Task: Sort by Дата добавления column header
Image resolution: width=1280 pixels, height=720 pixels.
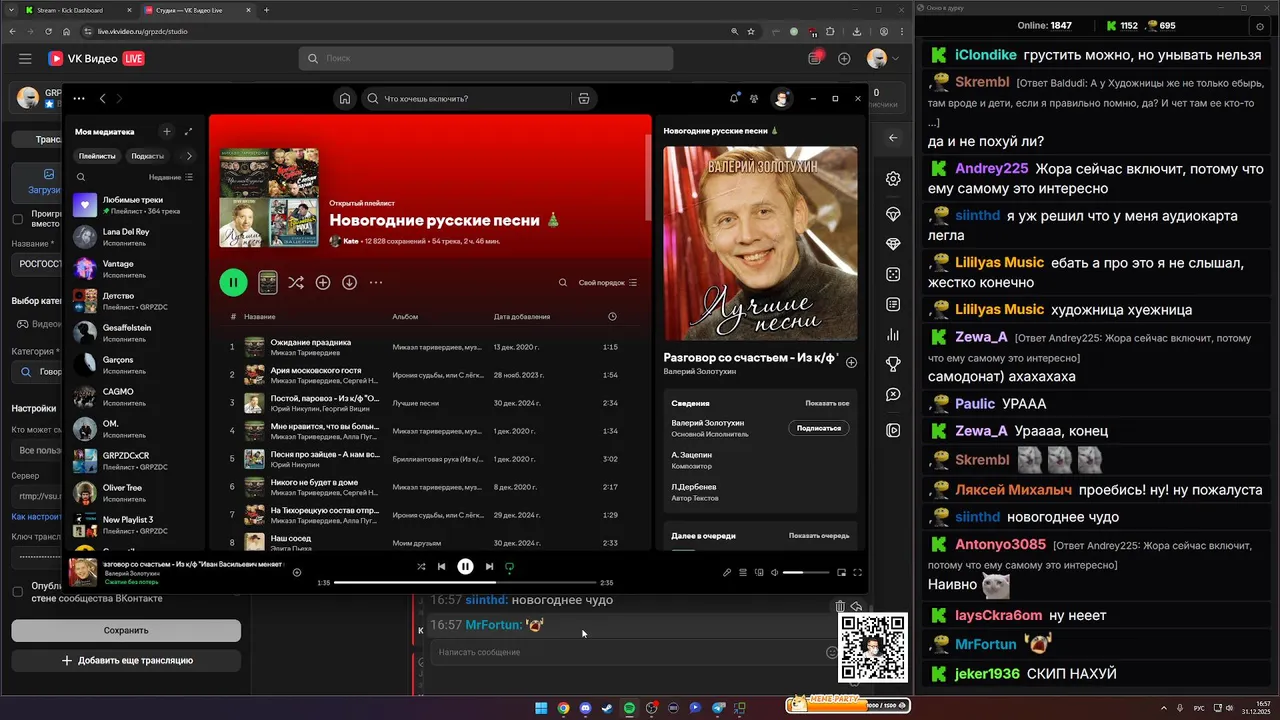Action: tap(522, 316)
